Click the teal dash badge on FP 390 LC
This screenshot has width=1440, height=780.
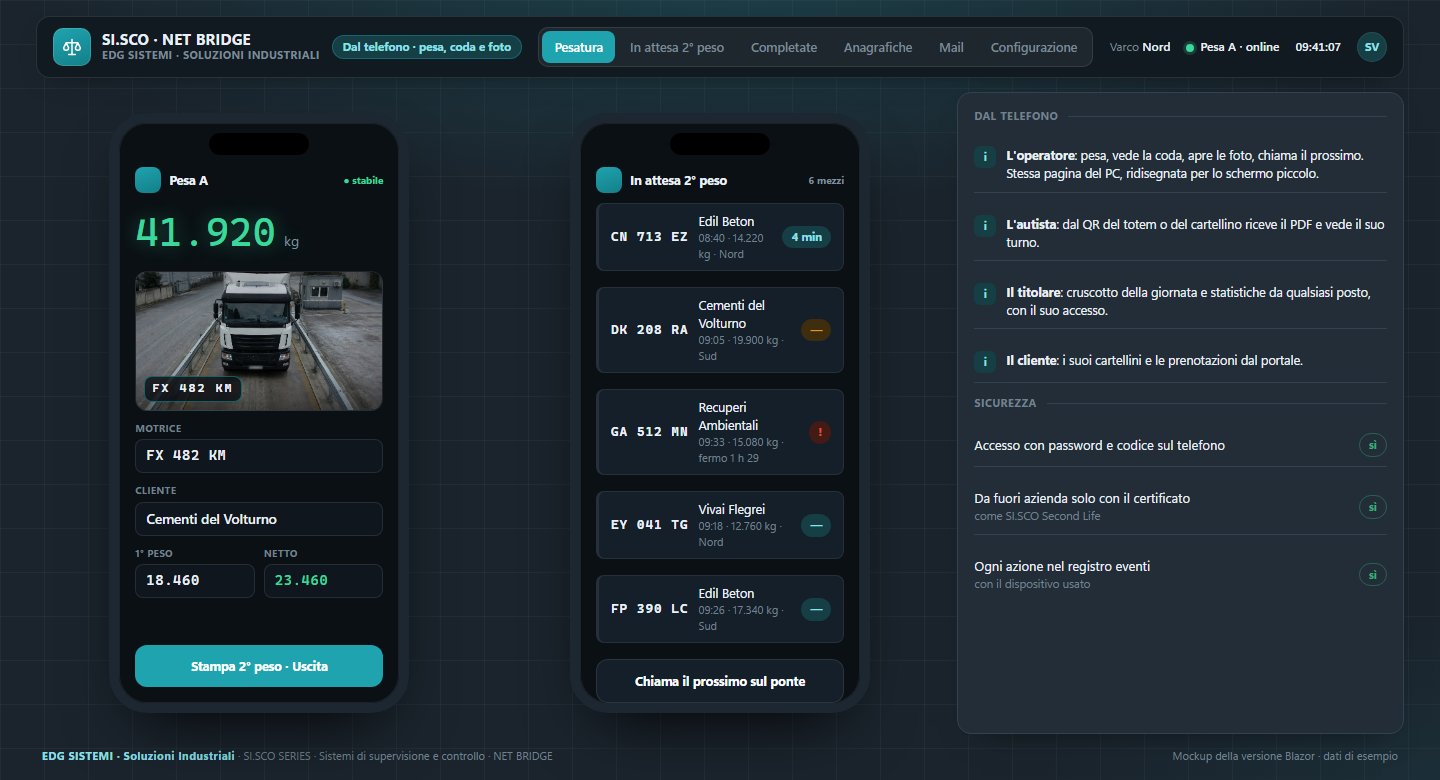tap(816, 609)
